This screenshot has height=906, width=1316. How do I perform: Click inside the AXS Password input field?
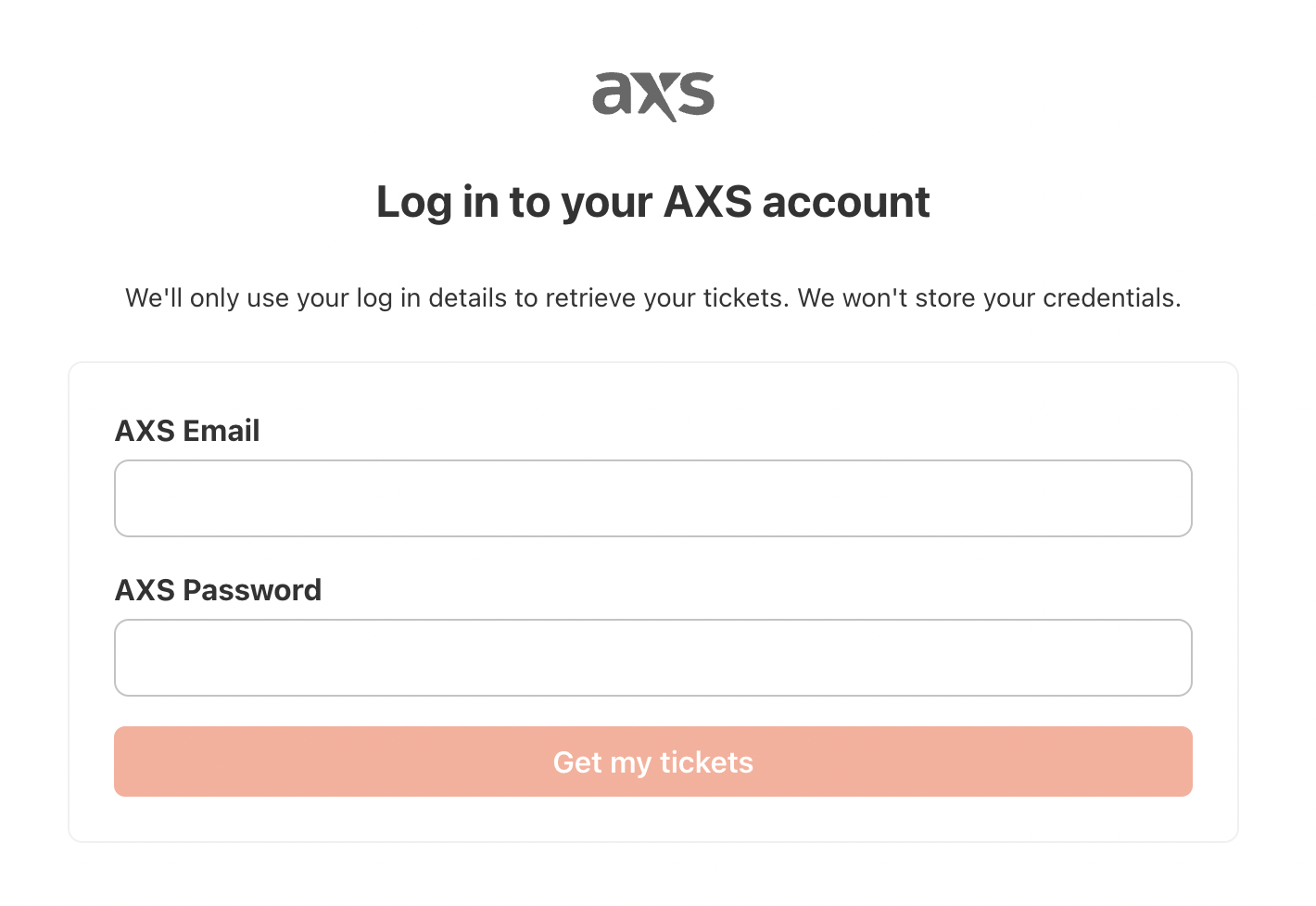[652, 657]
